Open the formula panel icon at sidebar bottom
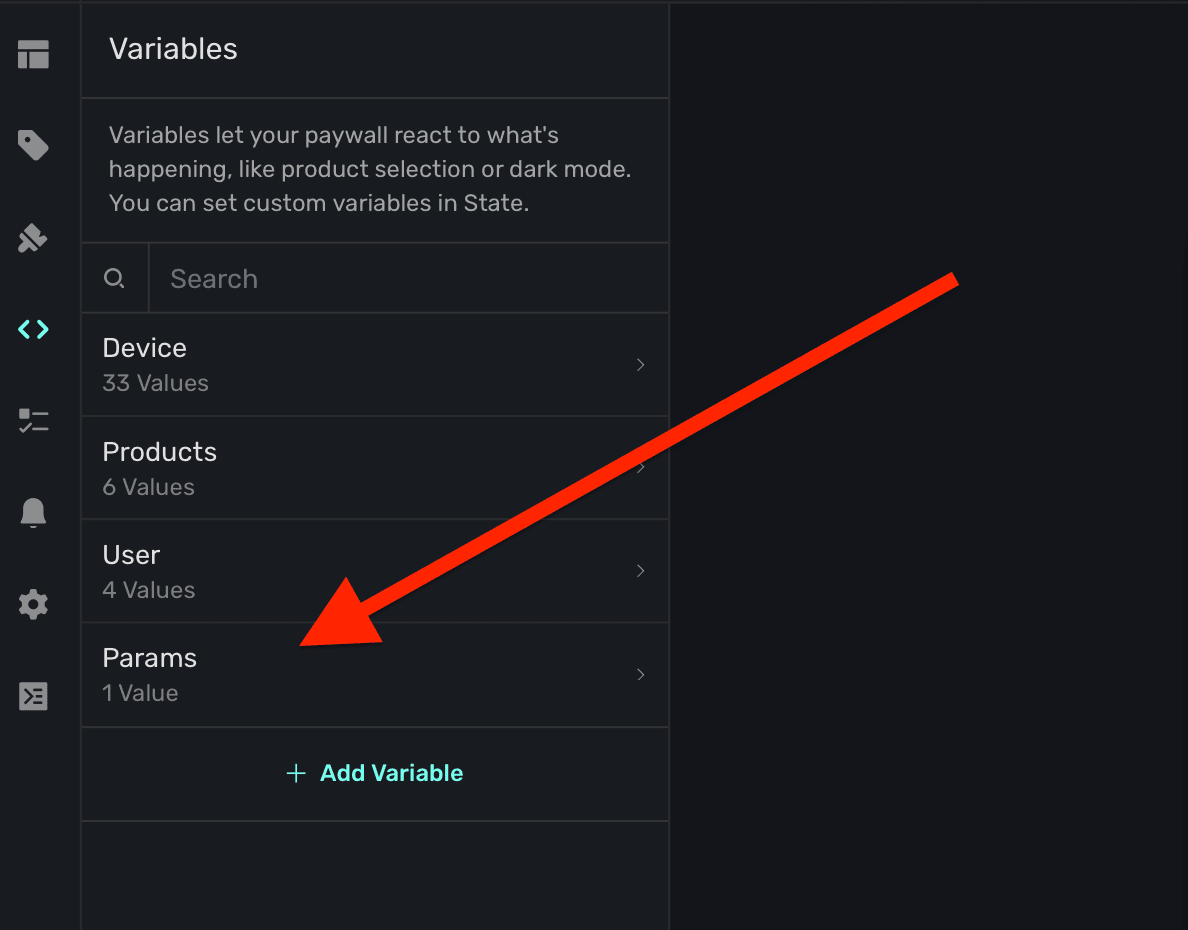1188x930 pixels. tap(33, 695)
